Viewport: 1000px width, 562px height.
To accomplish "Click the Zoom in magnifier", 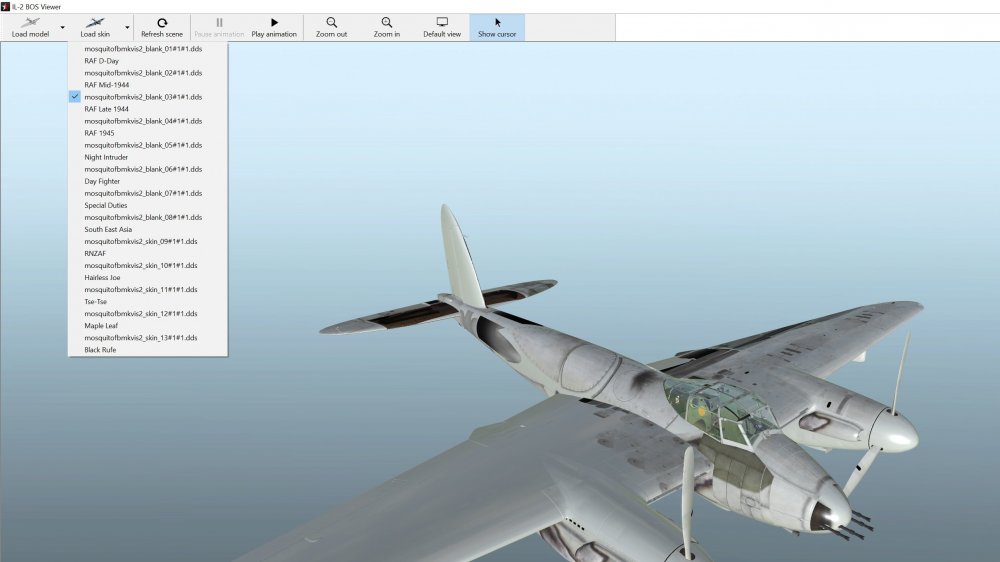I will pos(386,22).
